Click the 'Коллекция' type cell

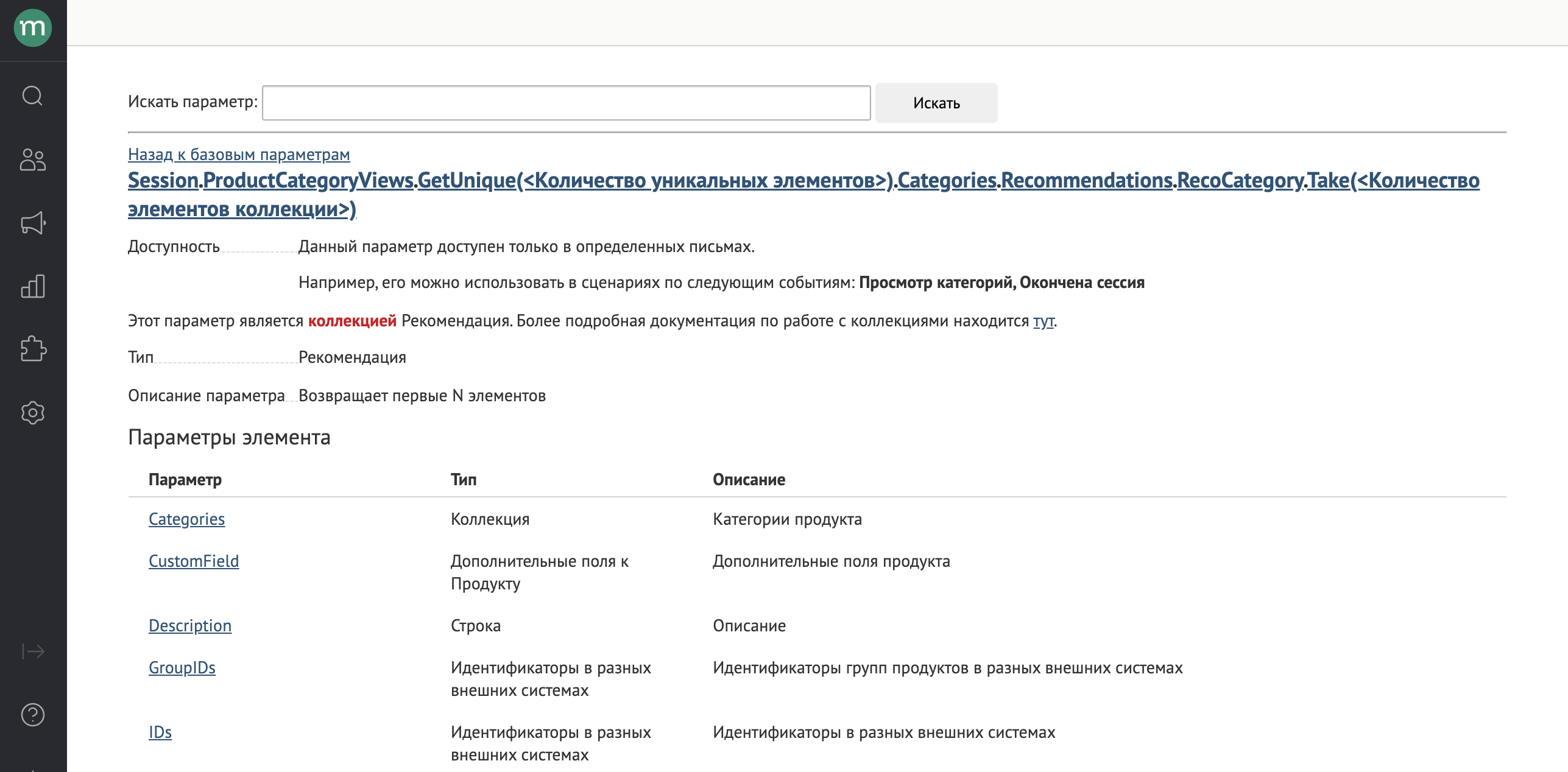(x=490, y=519)
